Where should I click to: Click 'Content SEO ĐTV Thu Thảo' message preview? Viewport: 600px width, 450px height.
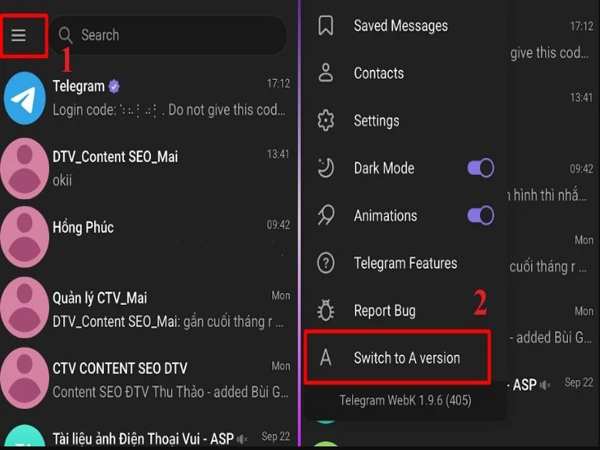[x=170, y=392]
